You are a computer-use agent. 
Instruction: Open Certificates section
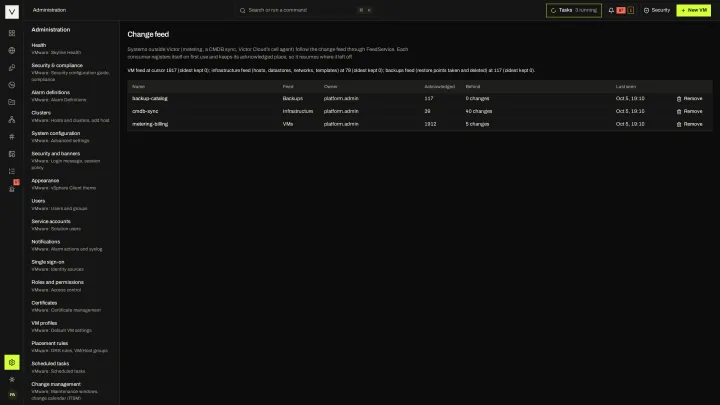pyautogui.click(x=71, y=306)
